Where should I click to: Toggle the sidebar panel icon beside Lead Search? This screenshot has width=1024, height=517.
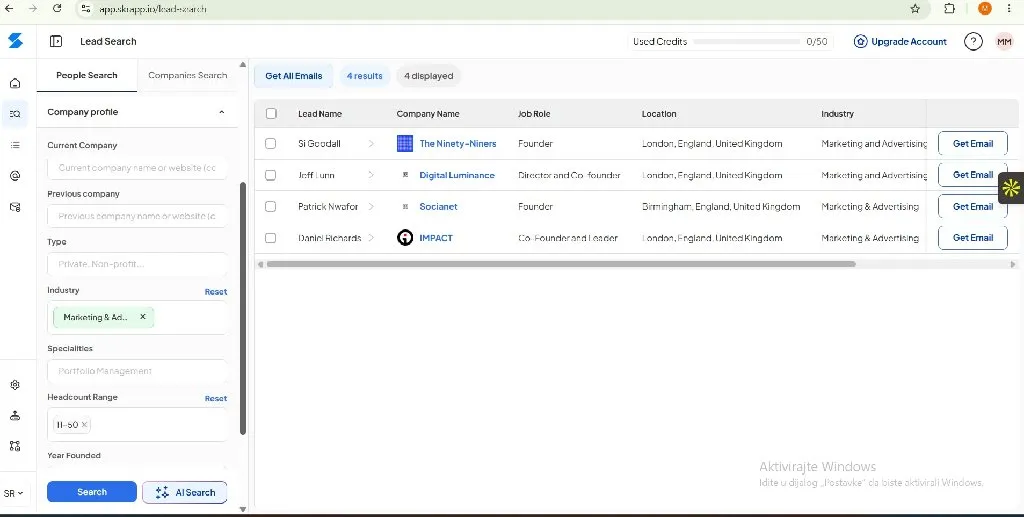(x=56, y=41)
